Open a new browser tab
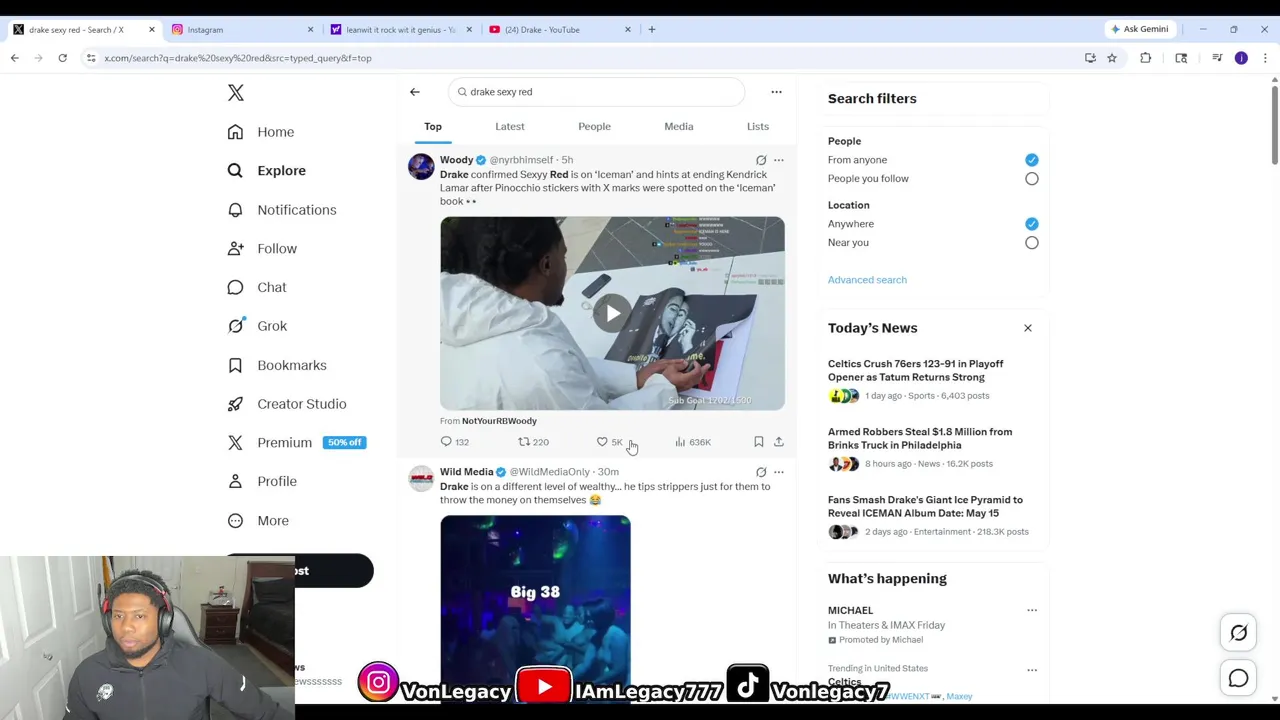The height and width of the screenshot is (720, 1280). (652, 30)
